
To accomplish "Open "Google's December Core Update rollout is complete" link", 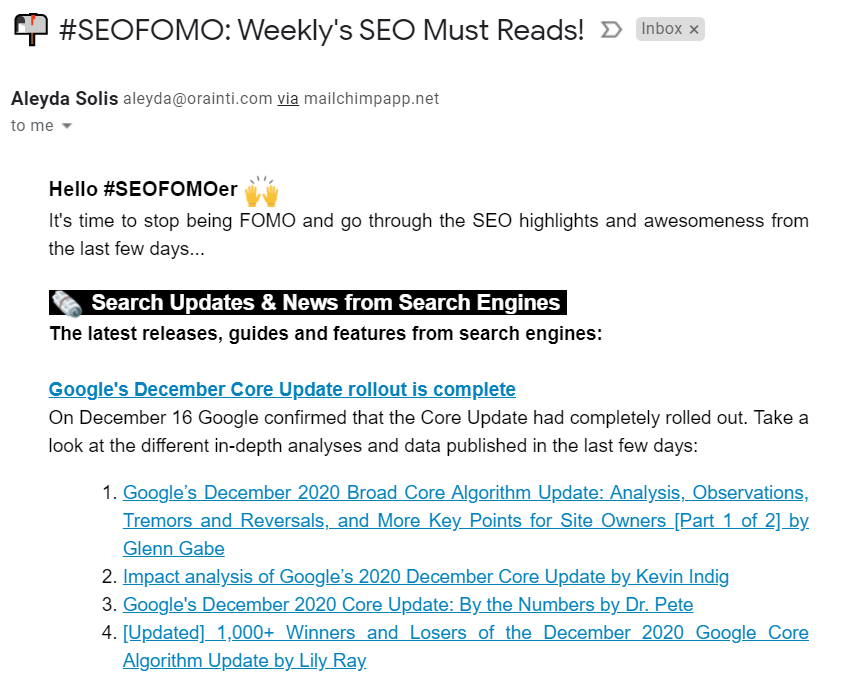I will (x=282, y=389).
